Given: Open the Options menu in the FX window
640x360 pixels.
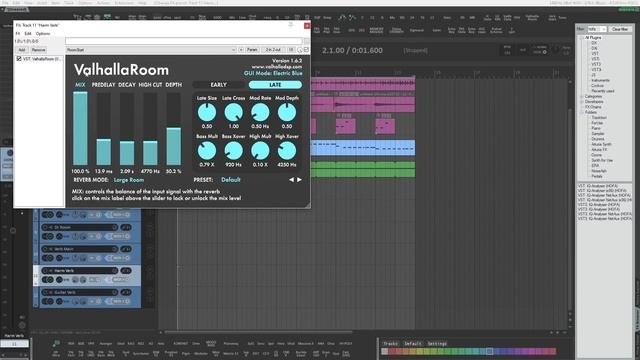Looking at the screenshot, I should pos(43,33).
